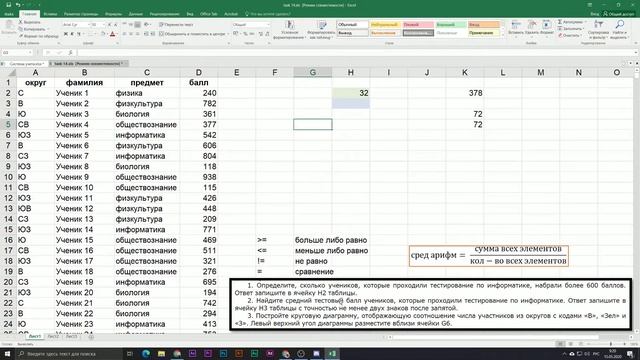Switch to the Данные ribbon tab
640x360 pixels.
[136, 14]
